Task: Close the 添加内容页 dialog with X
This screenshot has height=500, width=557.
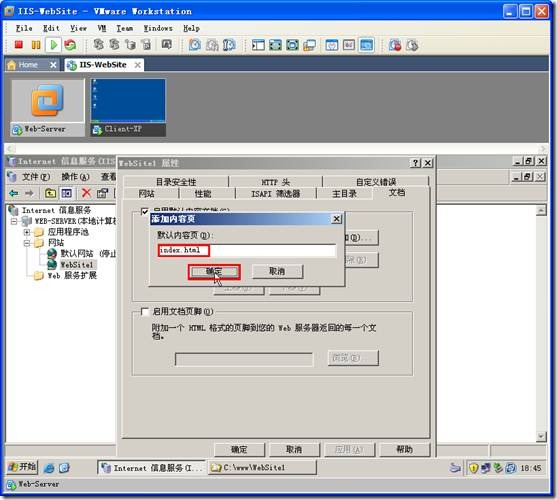Action: [x=336, y=219]
